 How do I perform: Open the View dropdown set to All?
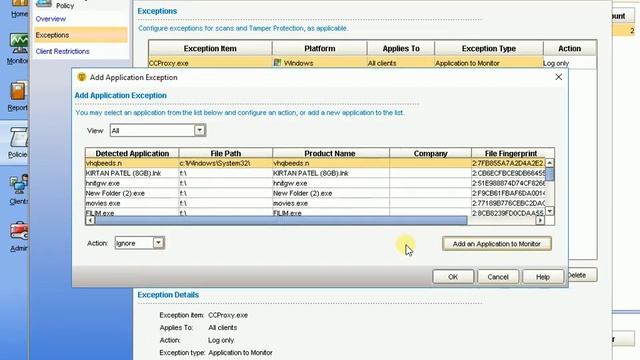158,131
